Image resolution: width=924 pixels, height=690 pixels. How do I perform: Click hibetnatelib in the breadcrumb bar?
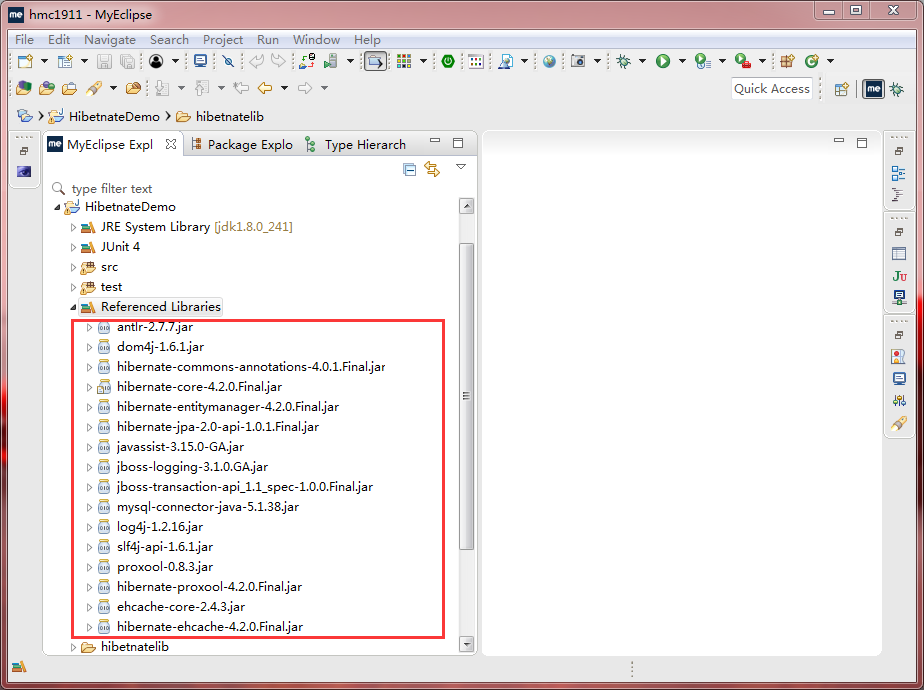pos(229,117)
